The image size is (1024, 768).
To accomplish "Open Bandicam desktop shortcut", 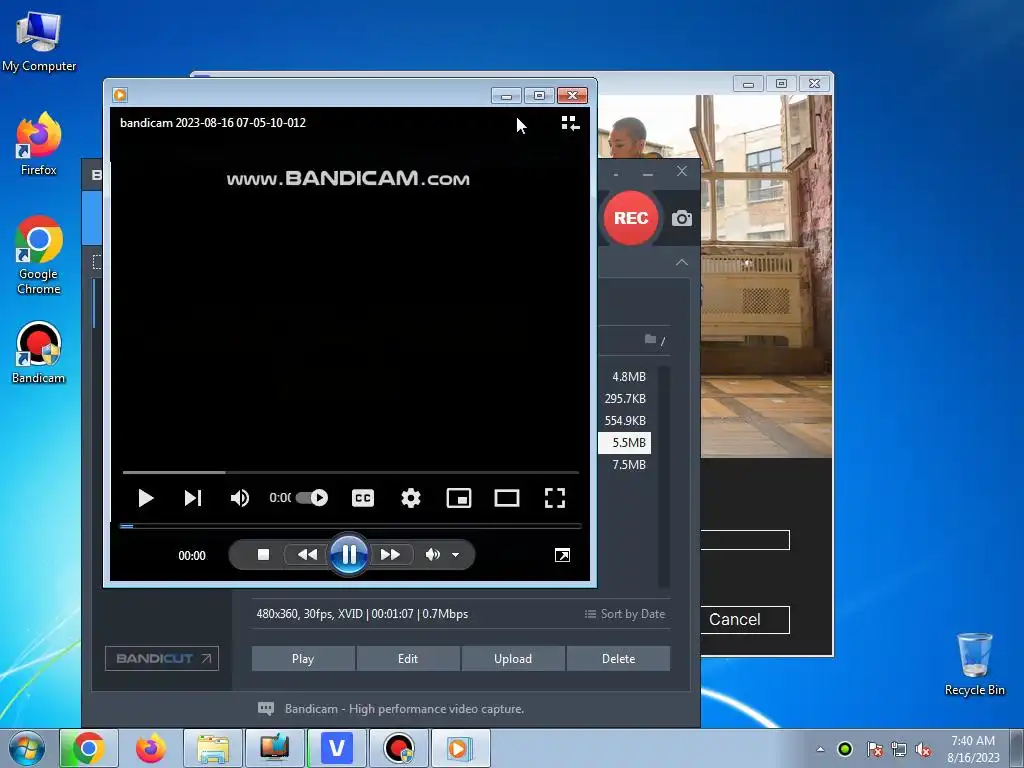I will click(39, 353).
